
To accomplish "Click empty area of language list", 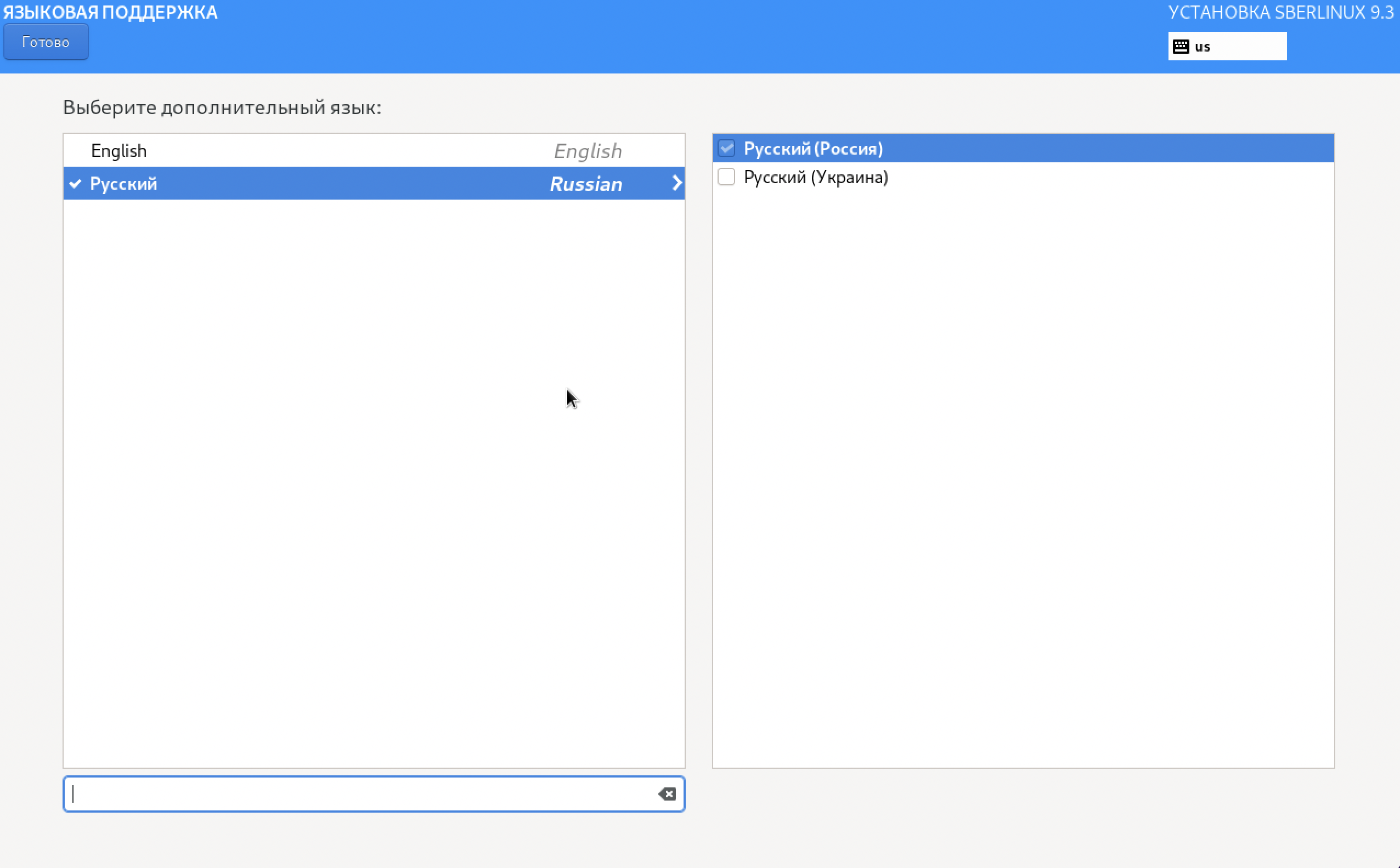I will 373,482.
